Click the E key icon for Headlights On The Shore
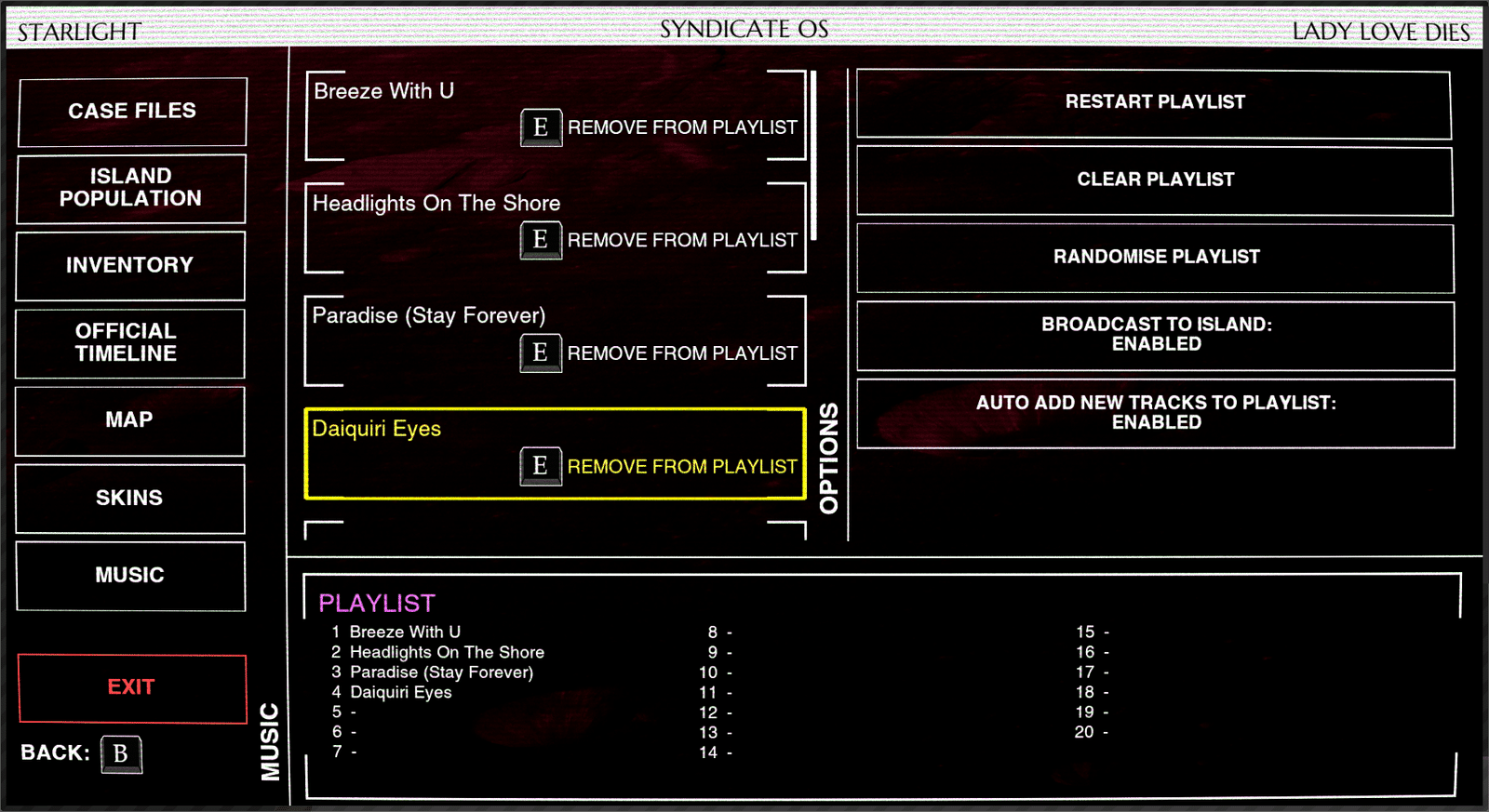The width and height of the screenshot is (1489, 812). click(x=541, y=240)
